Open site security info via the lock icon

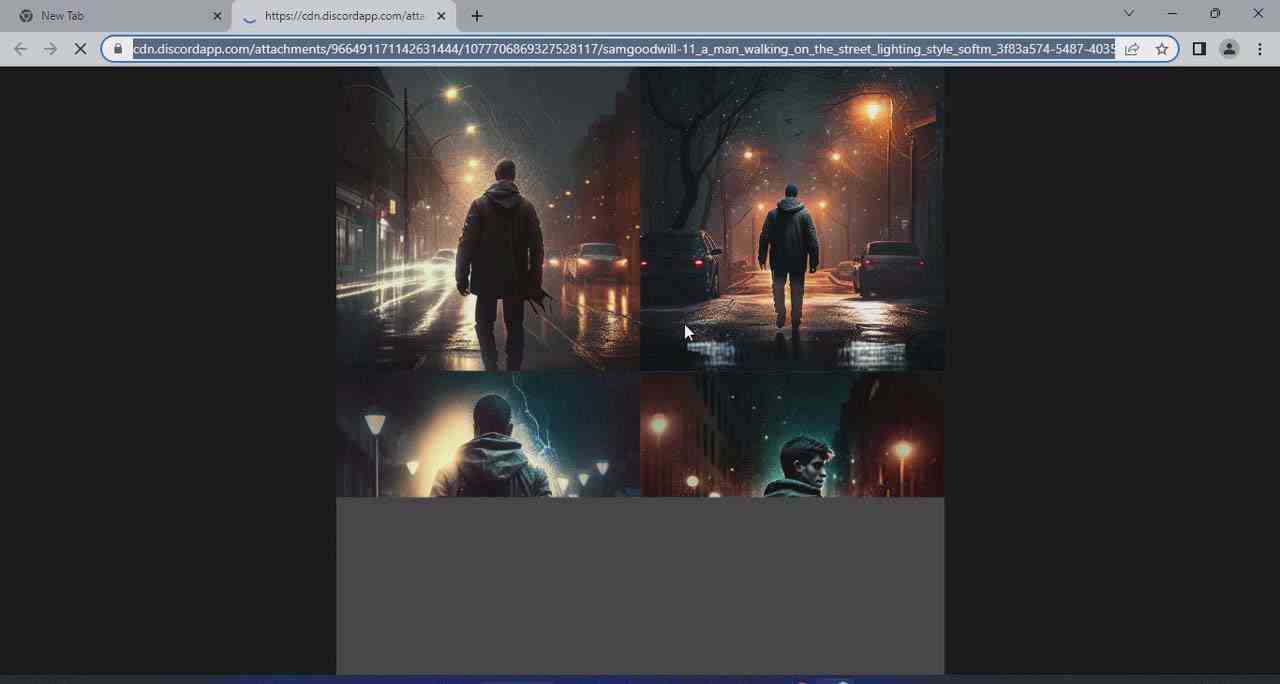(117, 48)
